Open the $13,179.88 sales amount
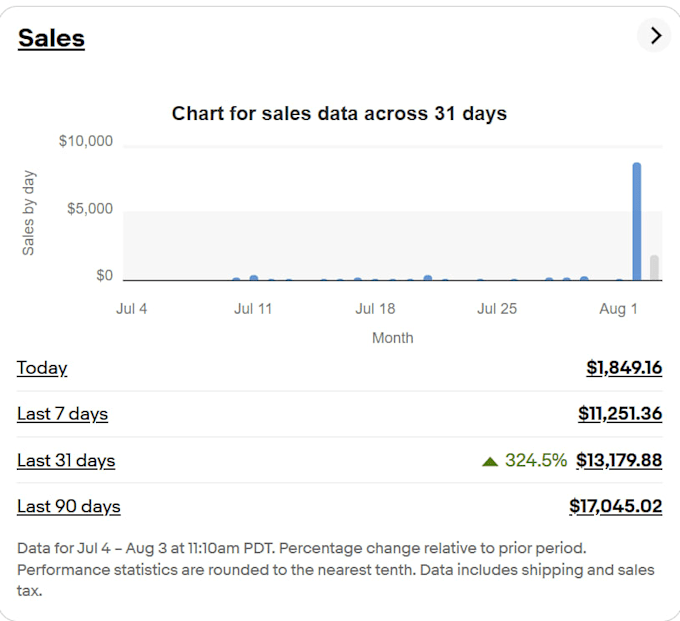Image resolution: width=680 pixels, height=621 pixels. click(x=619, y=460)
